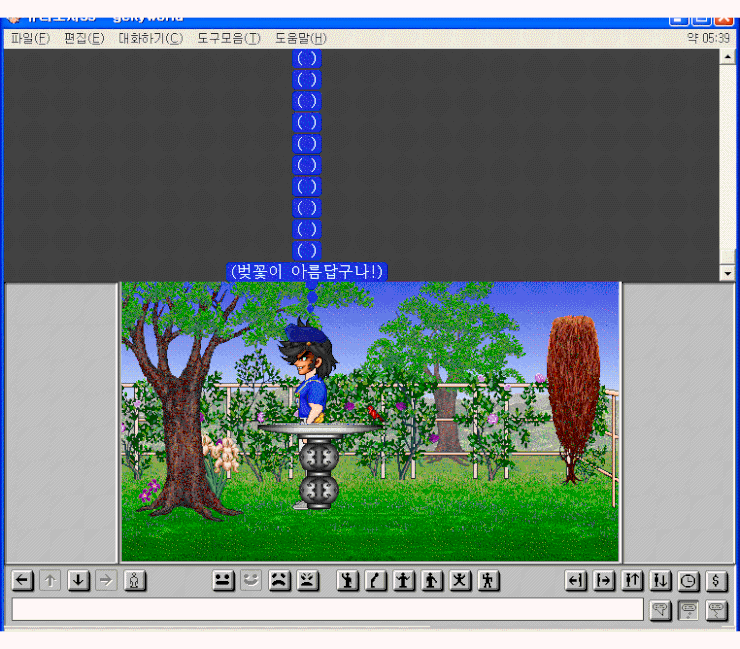This screenshot has width=740, height=649.
Task: Open the 도구모음(T) menu
Action: 228,38
